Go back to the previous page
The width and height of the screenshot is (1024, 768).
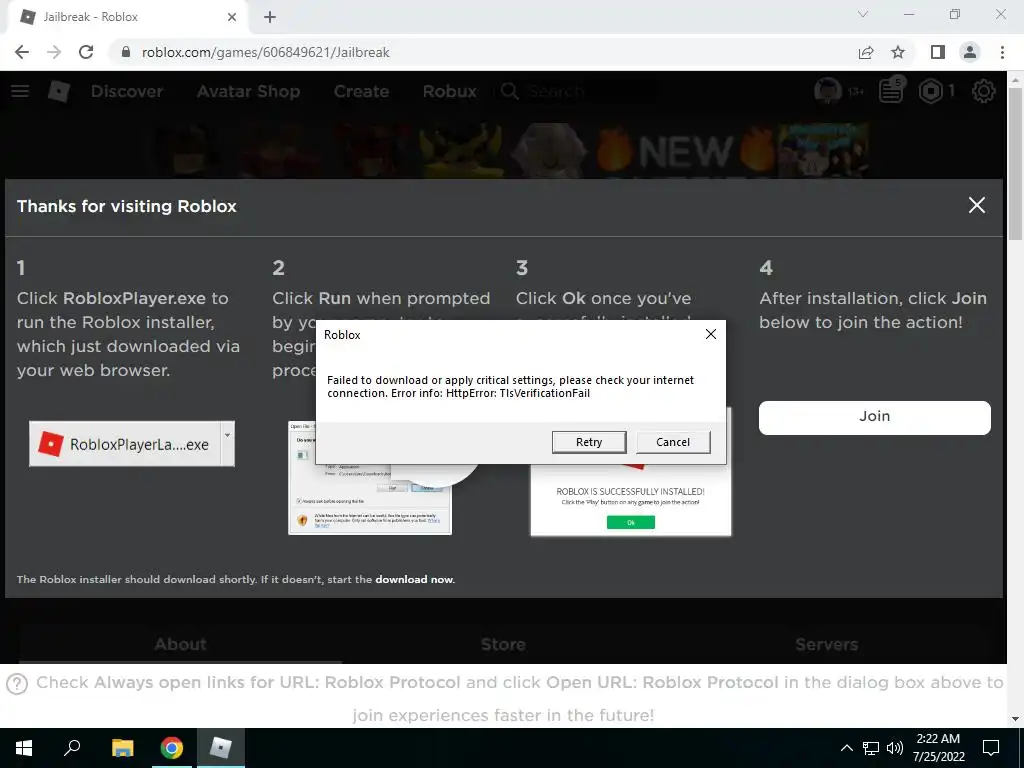22,52
